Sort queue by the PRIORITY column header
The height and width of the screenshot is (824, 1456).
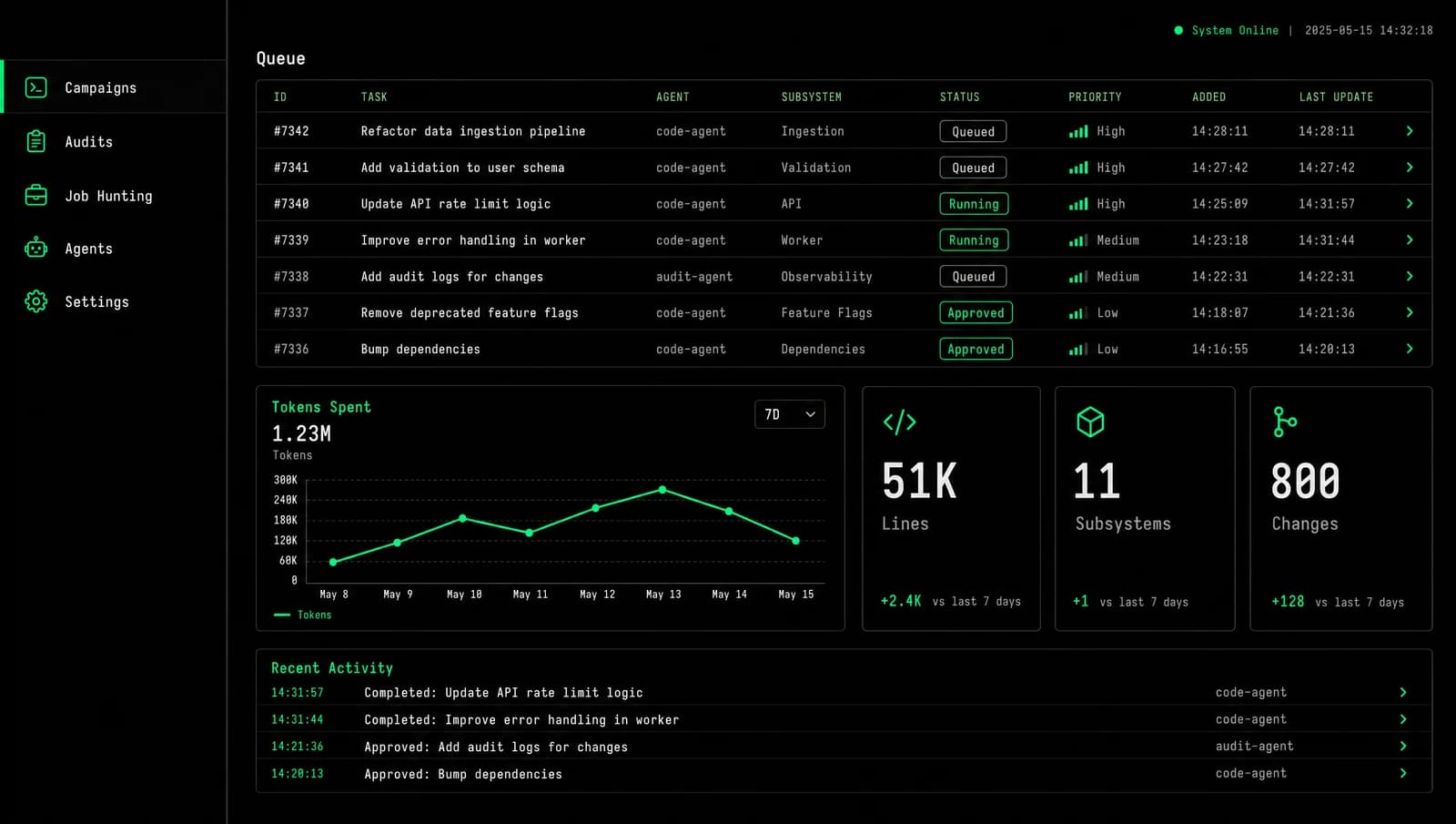point(1095,97)
